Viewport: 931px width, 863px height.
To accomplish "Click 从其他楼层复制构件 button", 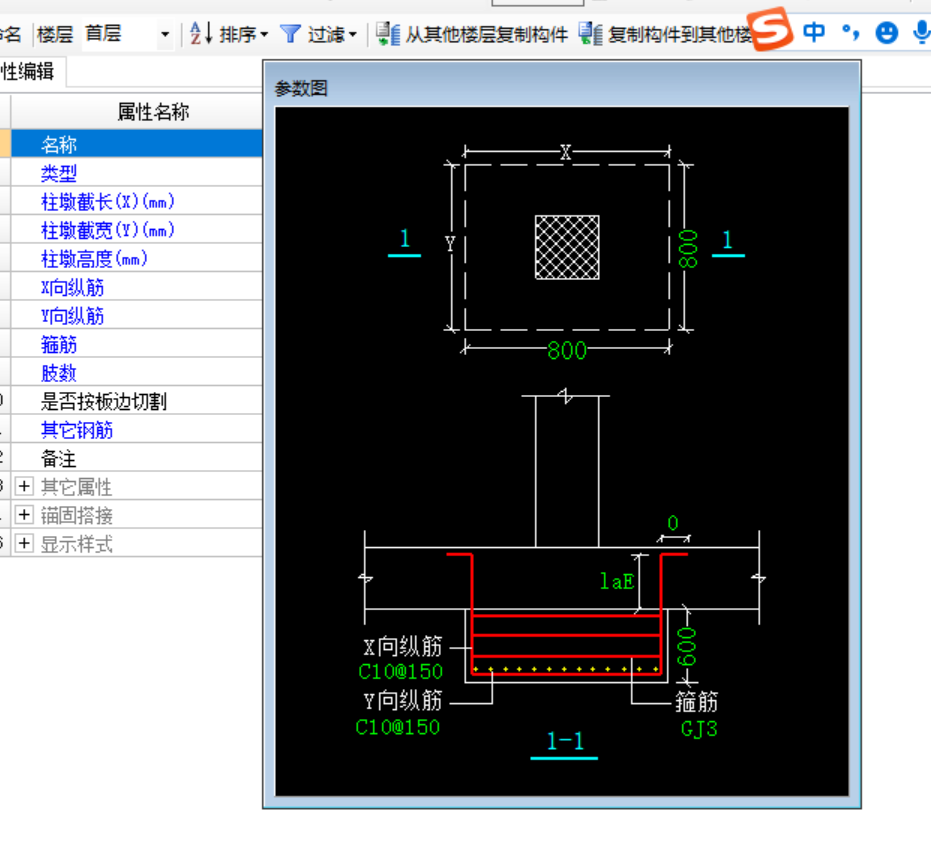I will [x=486, y=34].
